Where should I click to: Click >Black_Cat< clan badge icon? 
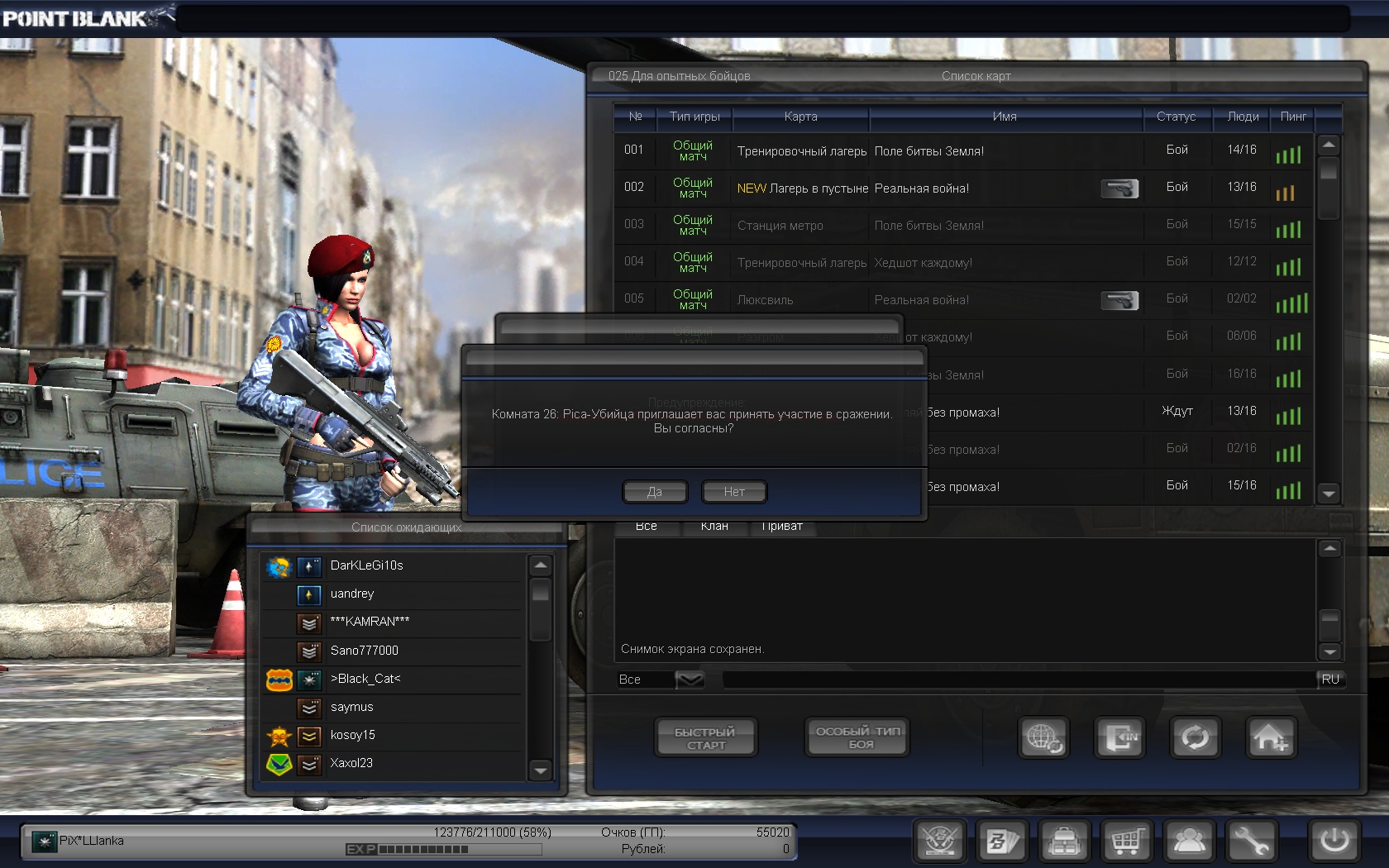tap(279, 680)
